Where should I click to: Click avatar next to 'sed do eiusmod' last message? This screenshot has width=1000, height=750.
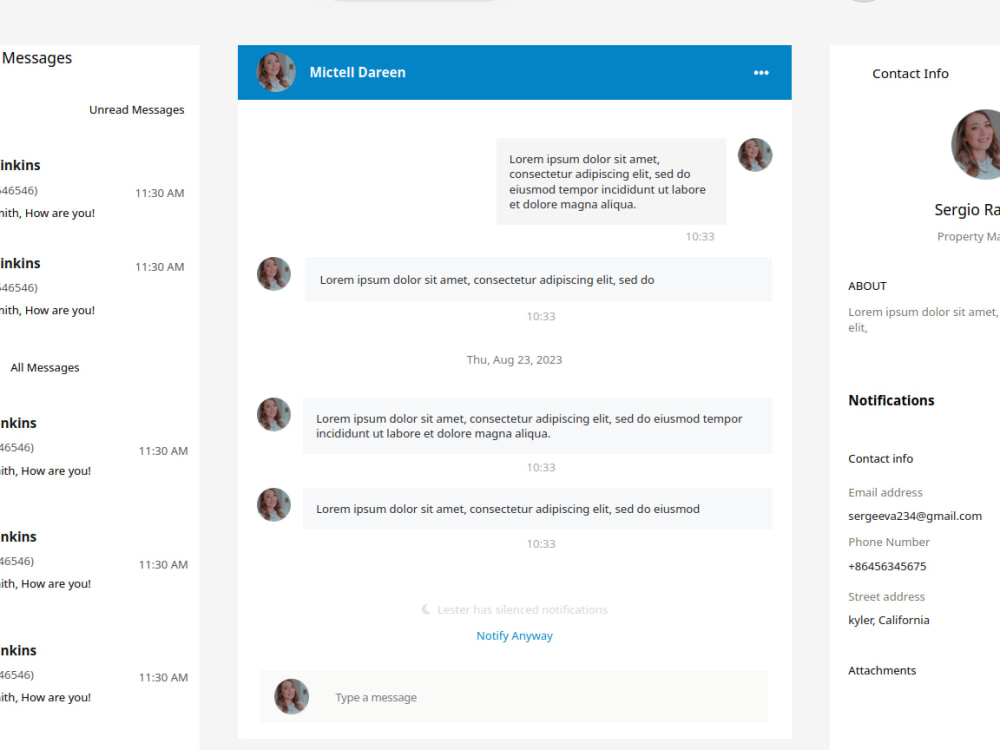click(274, 505)
